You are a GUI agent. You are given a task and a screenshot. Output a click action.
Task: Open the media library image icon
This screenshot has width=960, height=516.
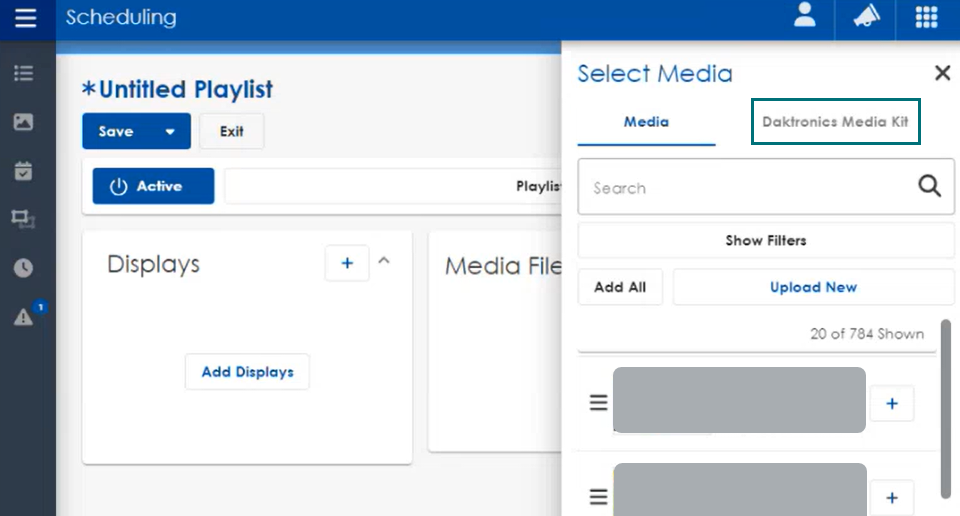coord(23,122)
